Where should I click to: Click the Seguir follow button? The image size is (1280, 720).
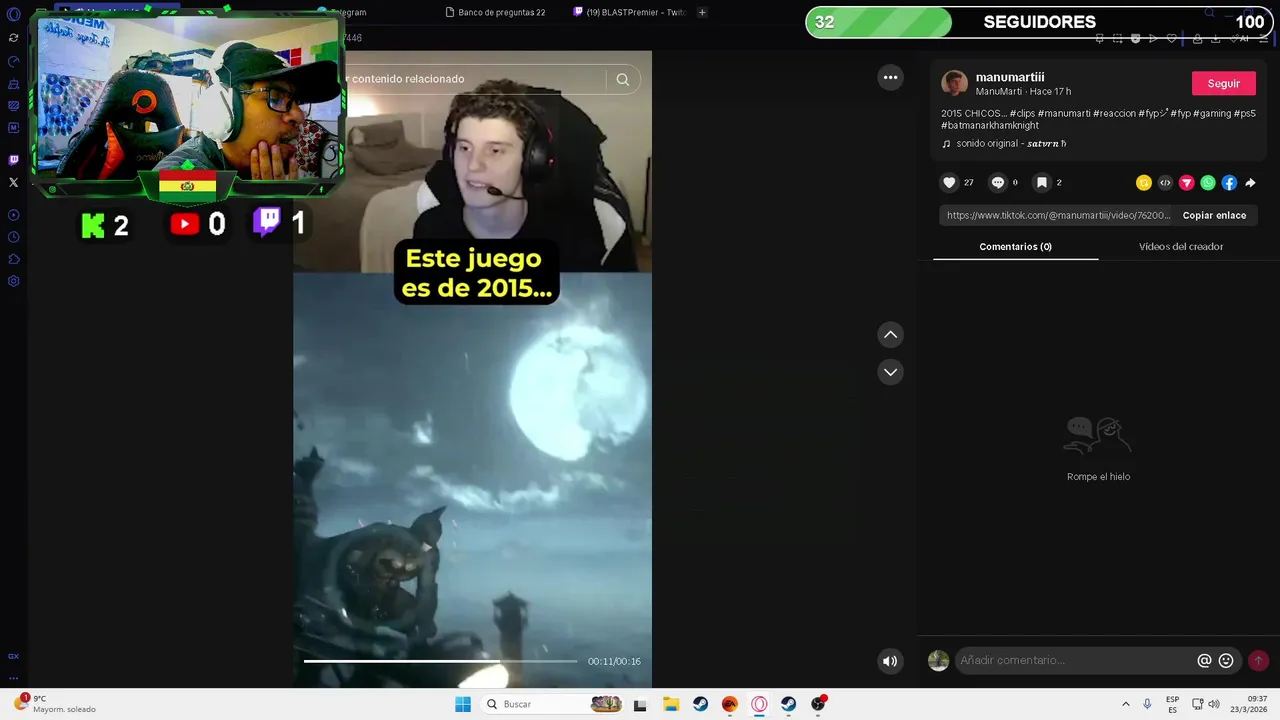(1223, 84)
